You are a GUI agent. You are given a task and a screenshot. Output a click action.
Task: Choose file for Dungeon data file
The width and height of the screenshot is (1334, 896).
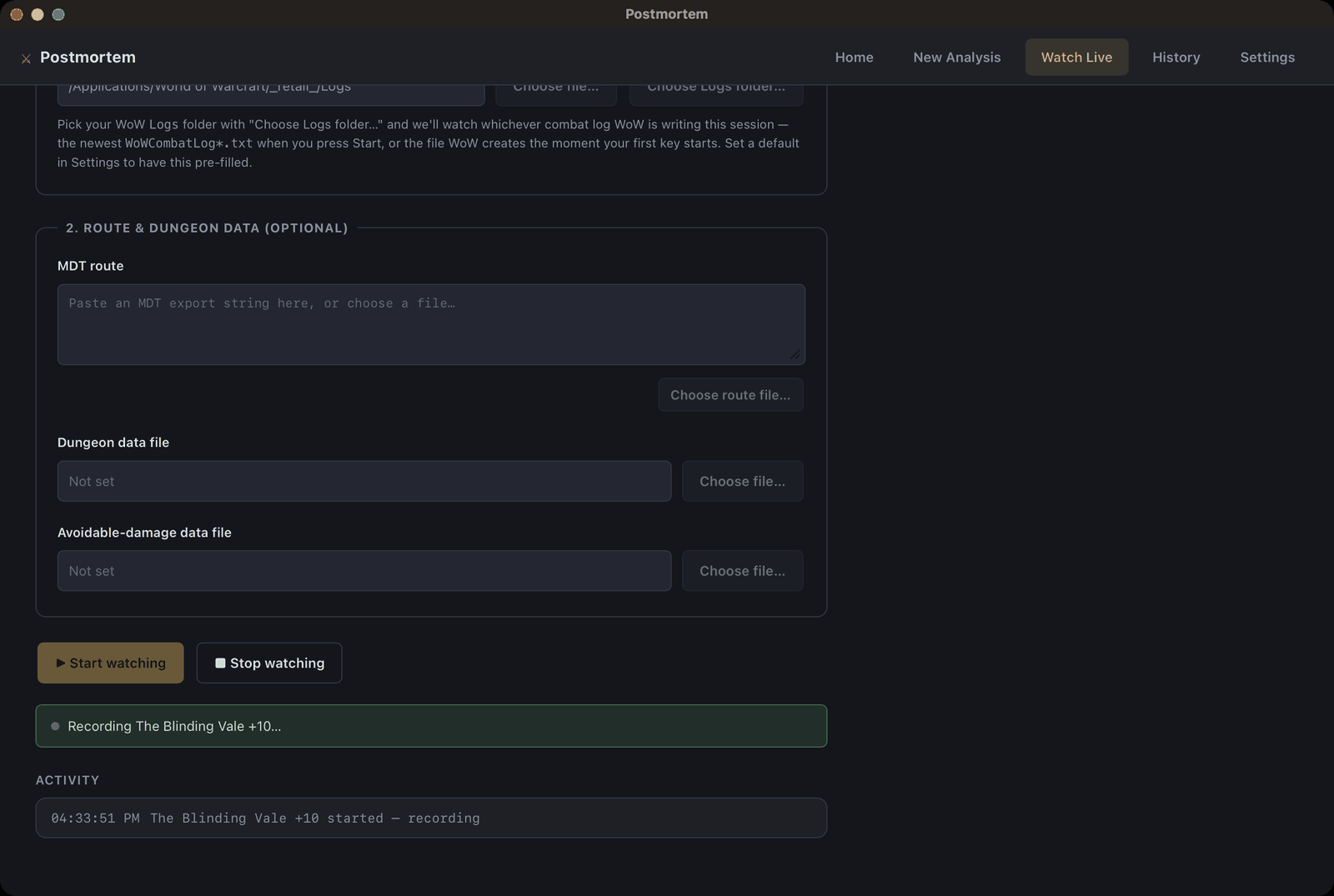742,481
